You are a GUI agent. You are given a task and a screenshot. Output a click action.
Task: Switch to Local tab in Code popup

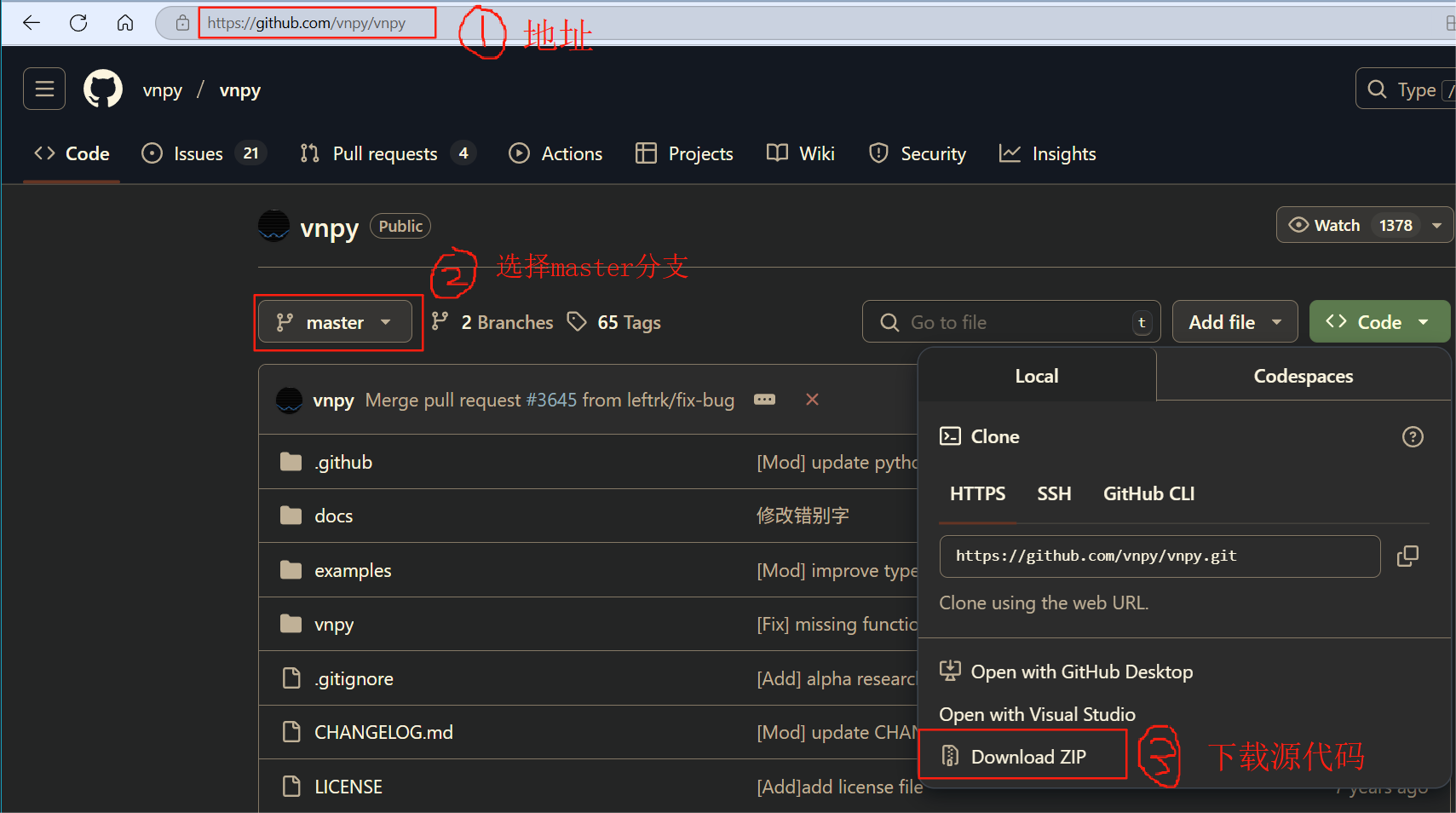[1037, 376]
